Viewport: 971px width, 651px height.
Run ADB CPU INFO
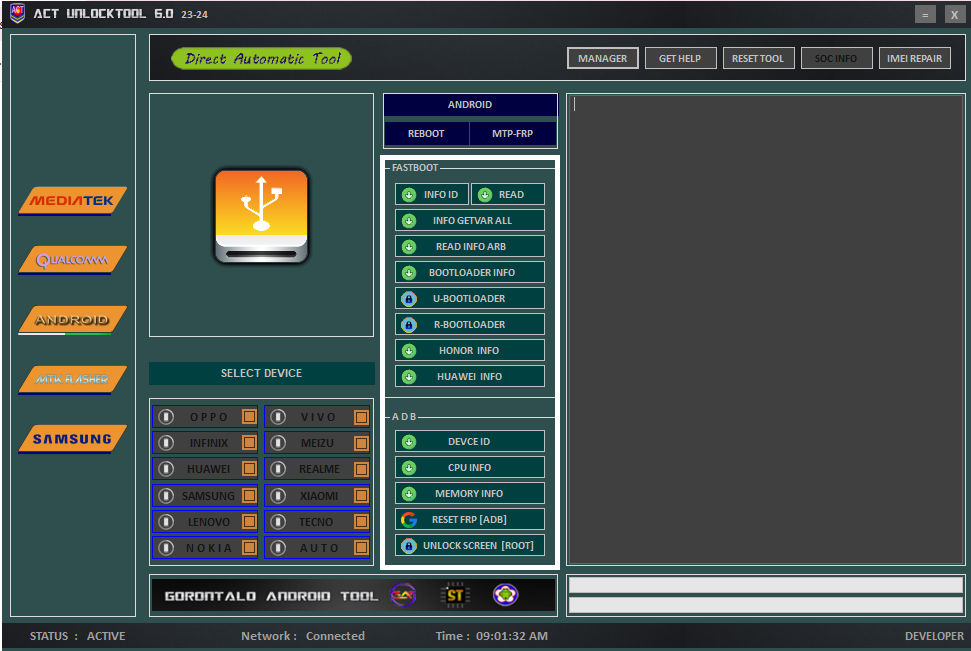coord(470,468)
